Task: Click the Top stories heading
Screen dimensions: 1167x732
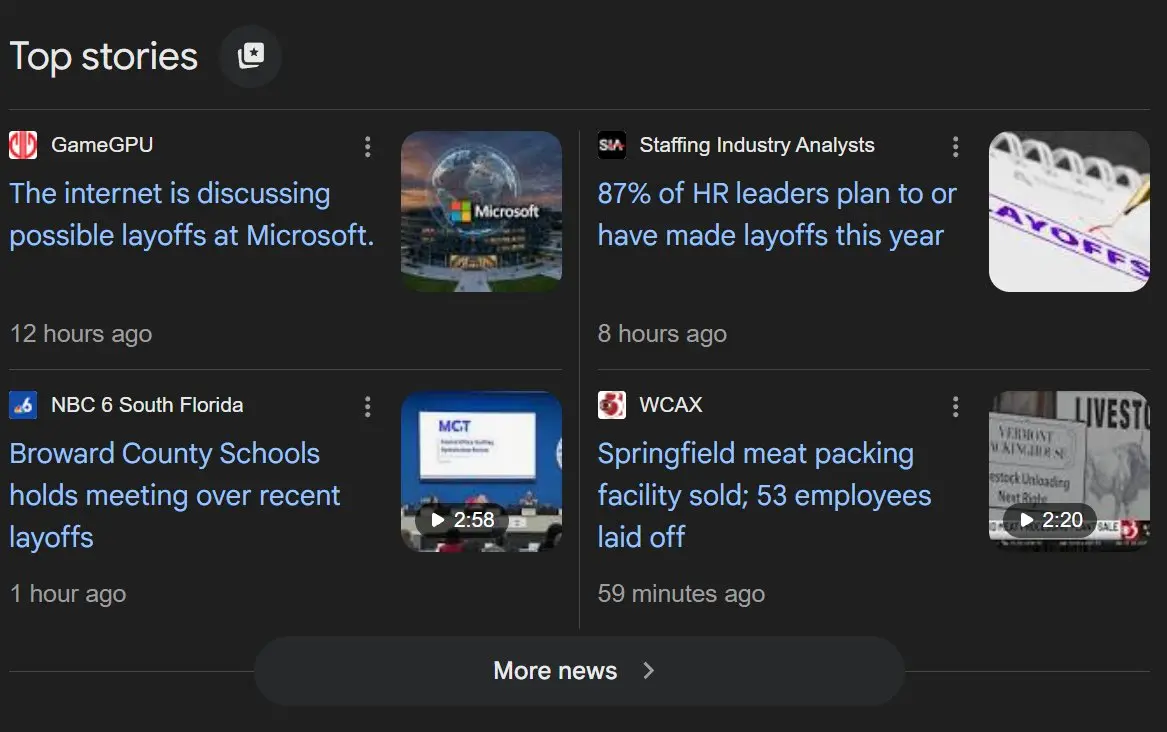Action: pyautogui.click(x=104, y=56)
